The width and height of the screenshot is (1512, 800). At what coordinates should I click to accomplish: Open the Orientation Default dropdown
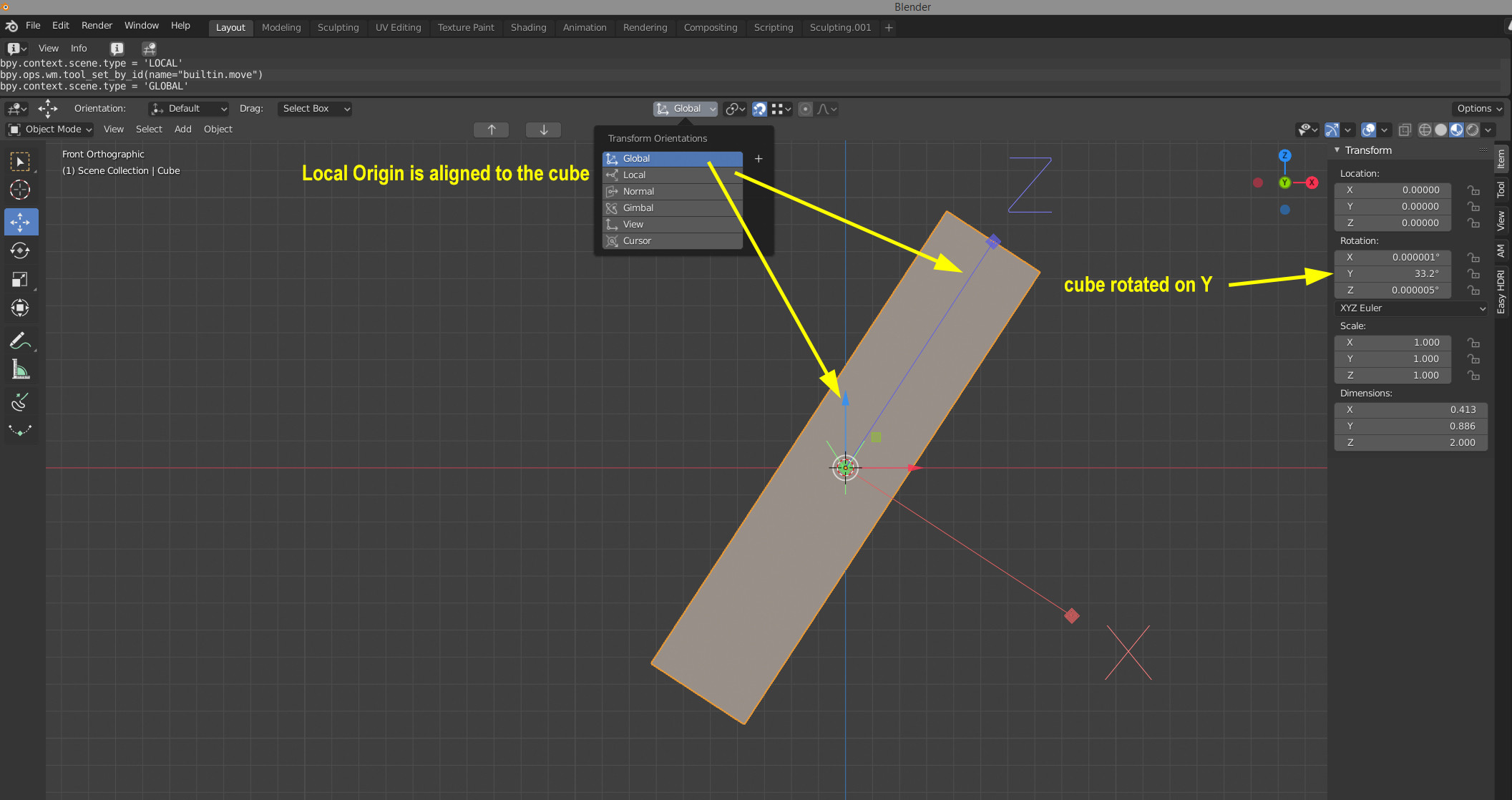pyautogui.click(x=189, y=109)
